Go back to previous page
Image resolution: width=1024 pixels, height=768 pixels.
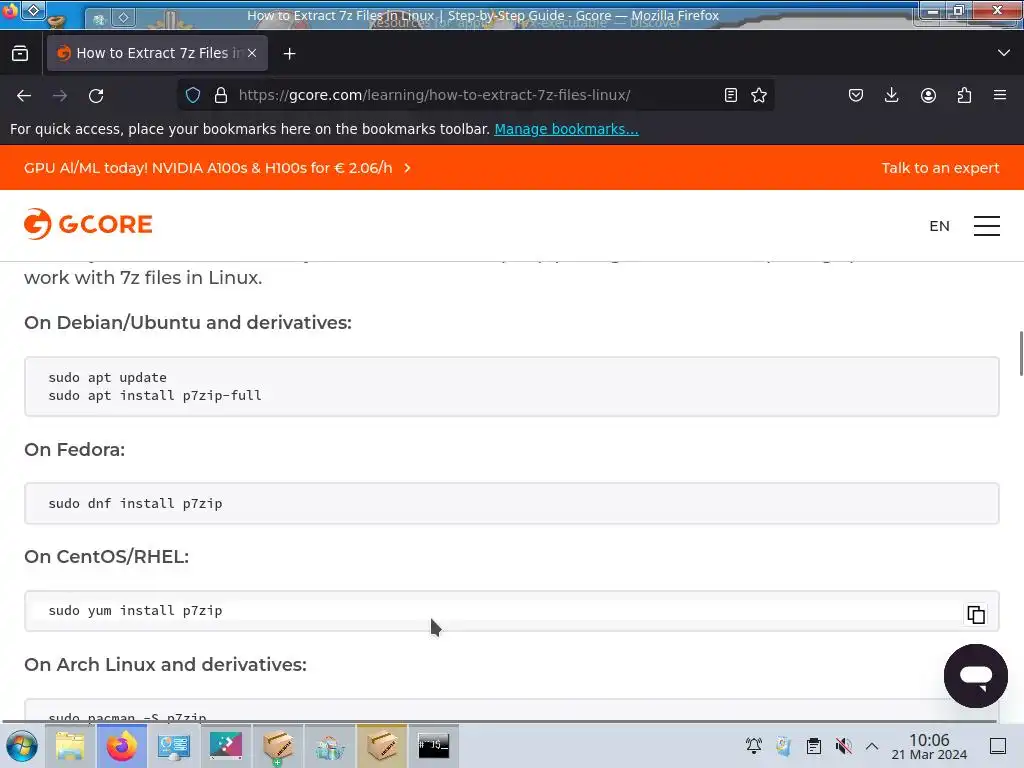tap(24, 96)
